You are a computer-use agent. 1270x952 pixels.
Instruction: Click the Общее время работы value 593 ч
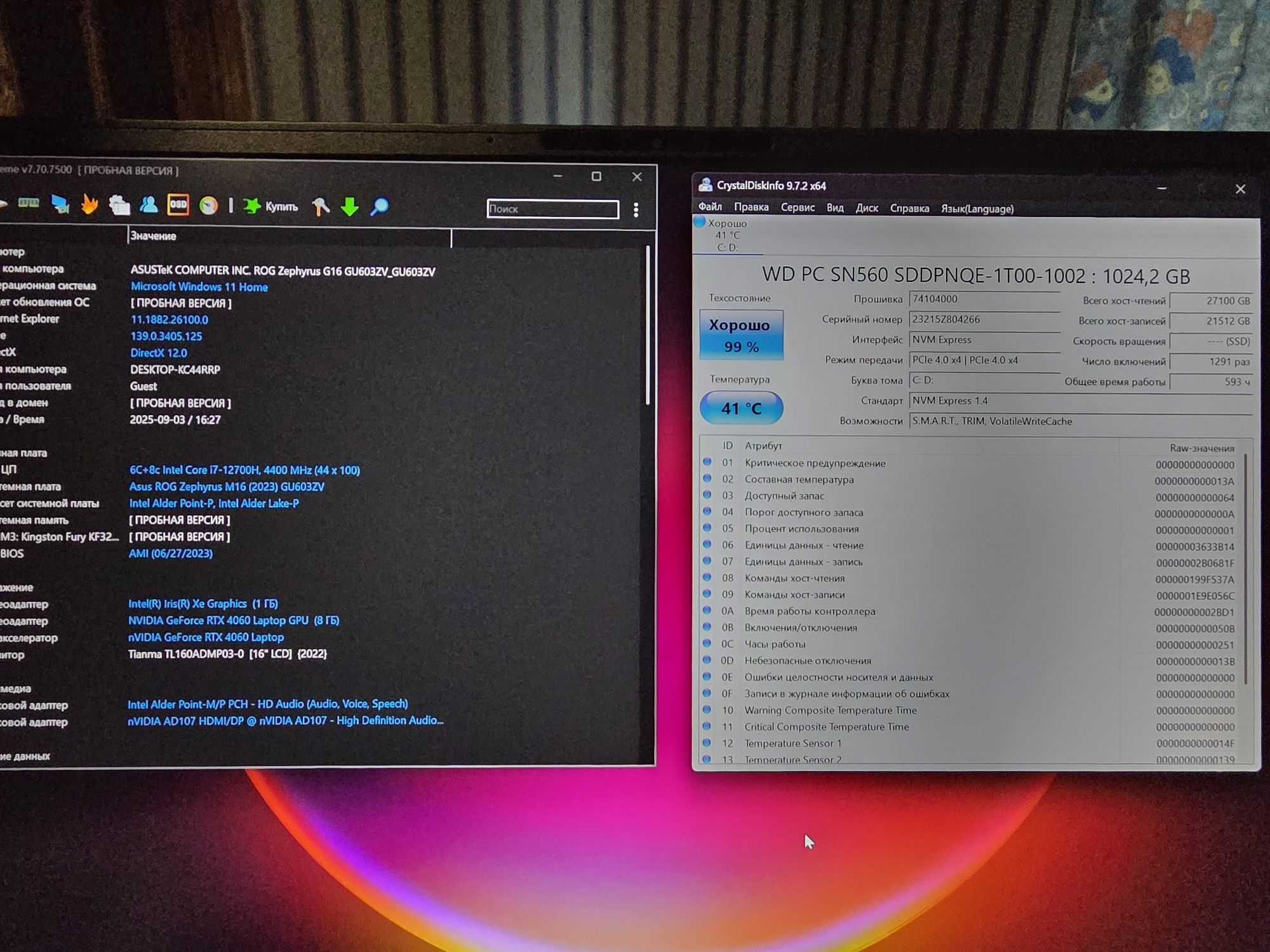(1211, 382)
